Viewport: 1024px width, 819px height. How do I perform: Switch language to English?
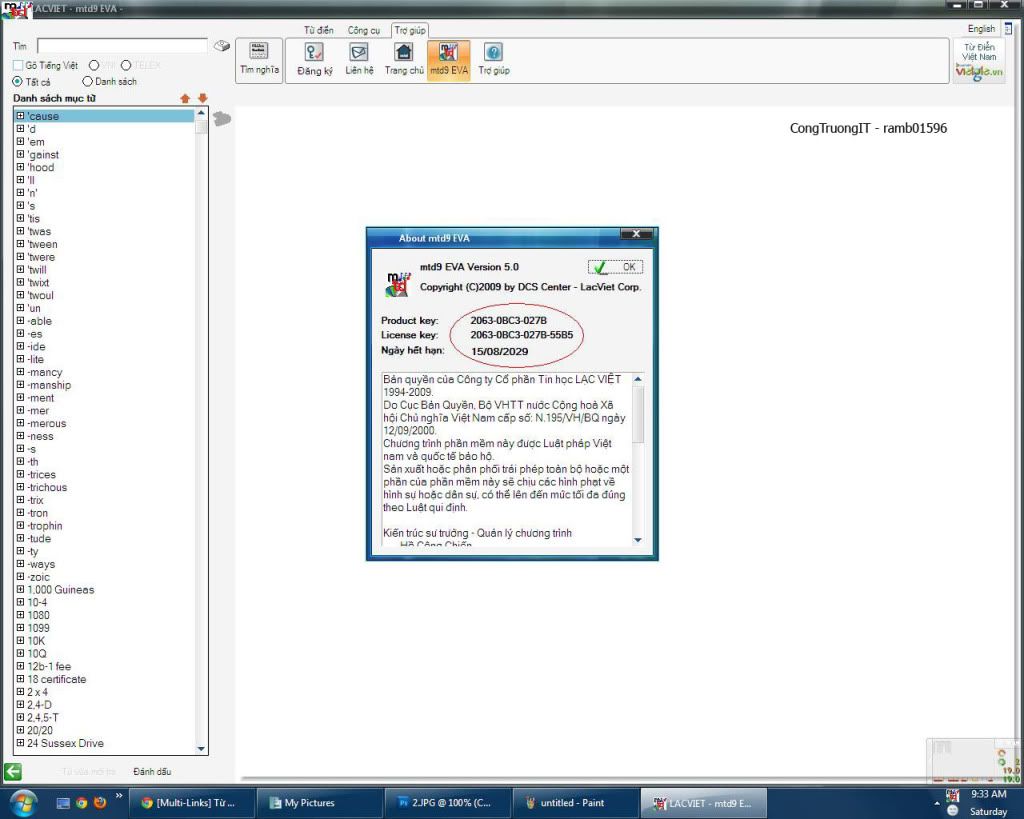[x=981, y=29]
